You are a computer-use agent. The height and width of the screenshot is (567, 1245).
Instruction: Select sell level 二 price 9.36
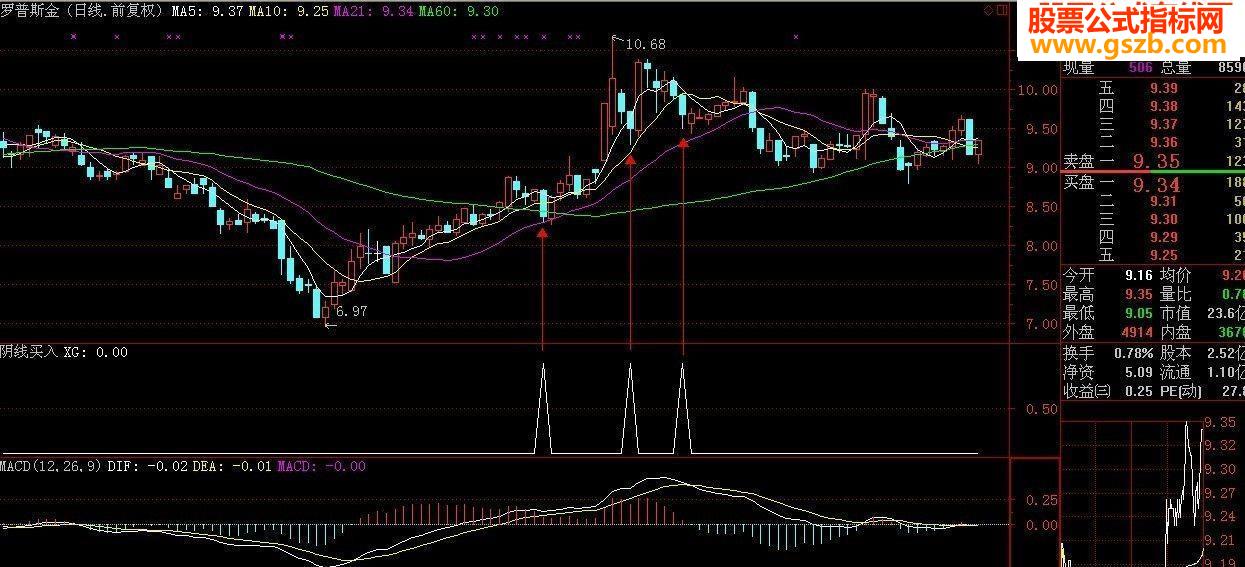[1163, 142]
